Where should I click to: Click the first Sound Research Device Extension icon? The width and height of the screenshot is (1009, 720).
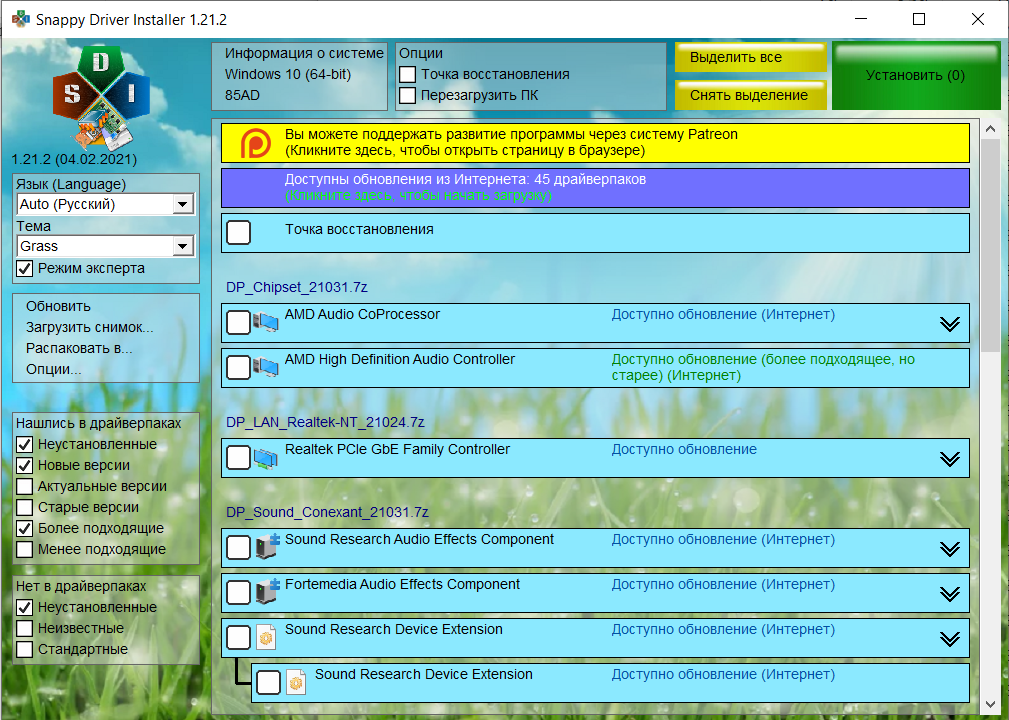[x=266, y=637]
